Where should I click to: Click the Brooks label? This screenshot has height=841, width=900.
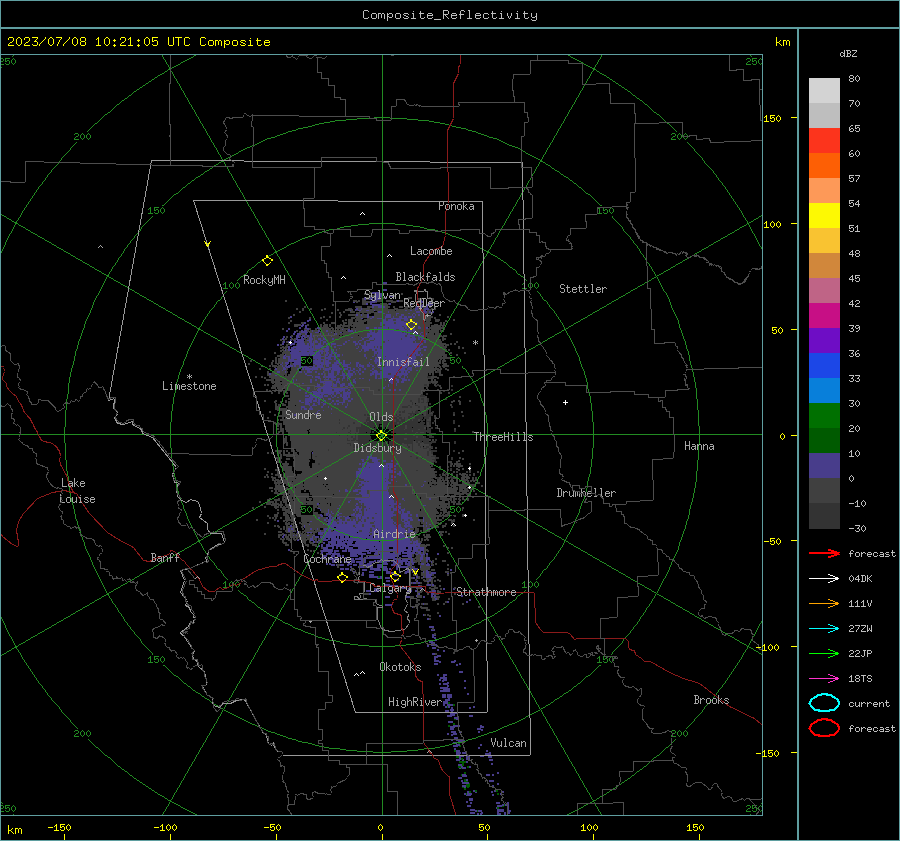[711, 700]
